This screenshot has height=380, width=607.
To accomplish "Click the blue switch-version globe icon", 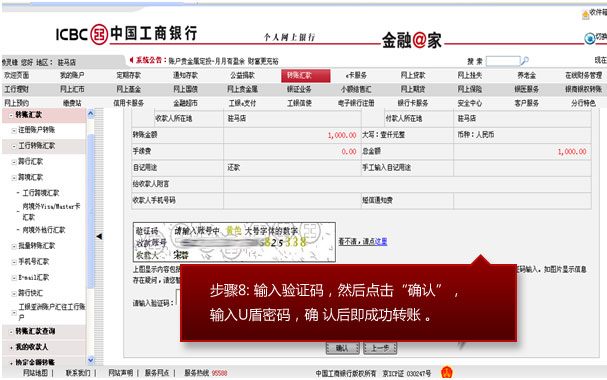I will tap(590, 38).
